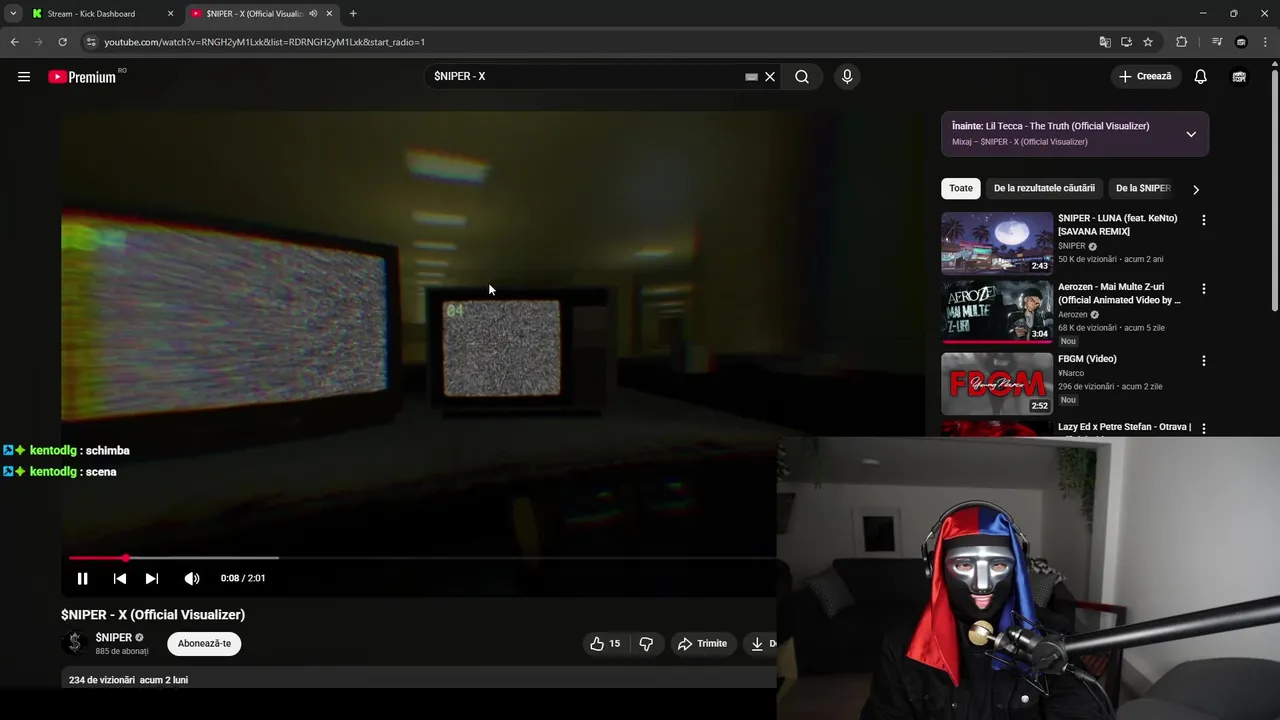Clear the search box with the X icon
The height and width of the screenshot is (720, 1280).
tap(770, 76)
